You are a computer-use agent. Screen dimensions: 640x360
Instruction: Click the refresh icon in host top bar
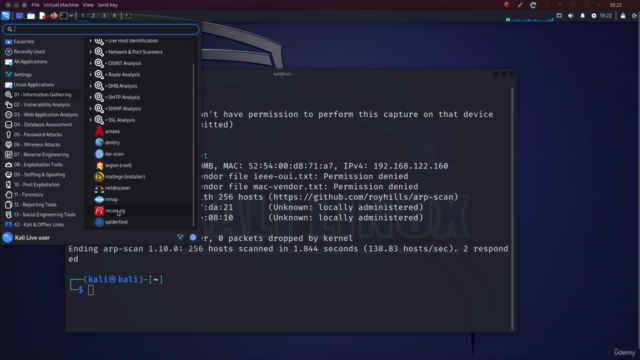point(533,5)
